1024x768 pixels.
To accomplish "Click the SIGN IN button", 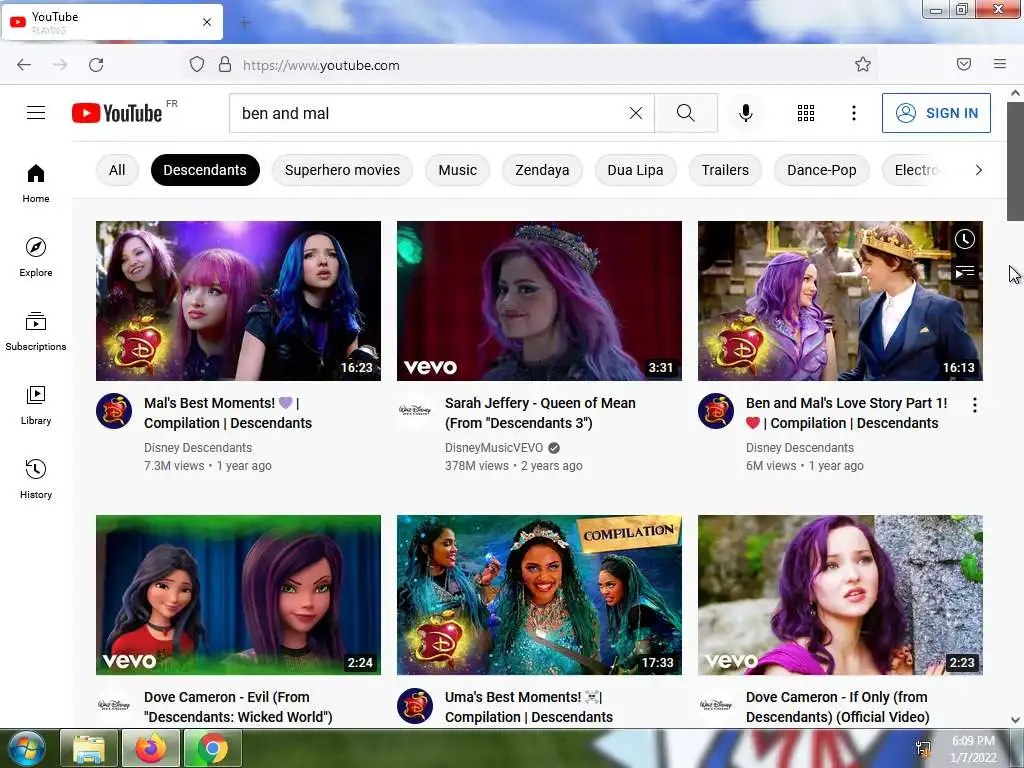I will [x=936, y=113].
